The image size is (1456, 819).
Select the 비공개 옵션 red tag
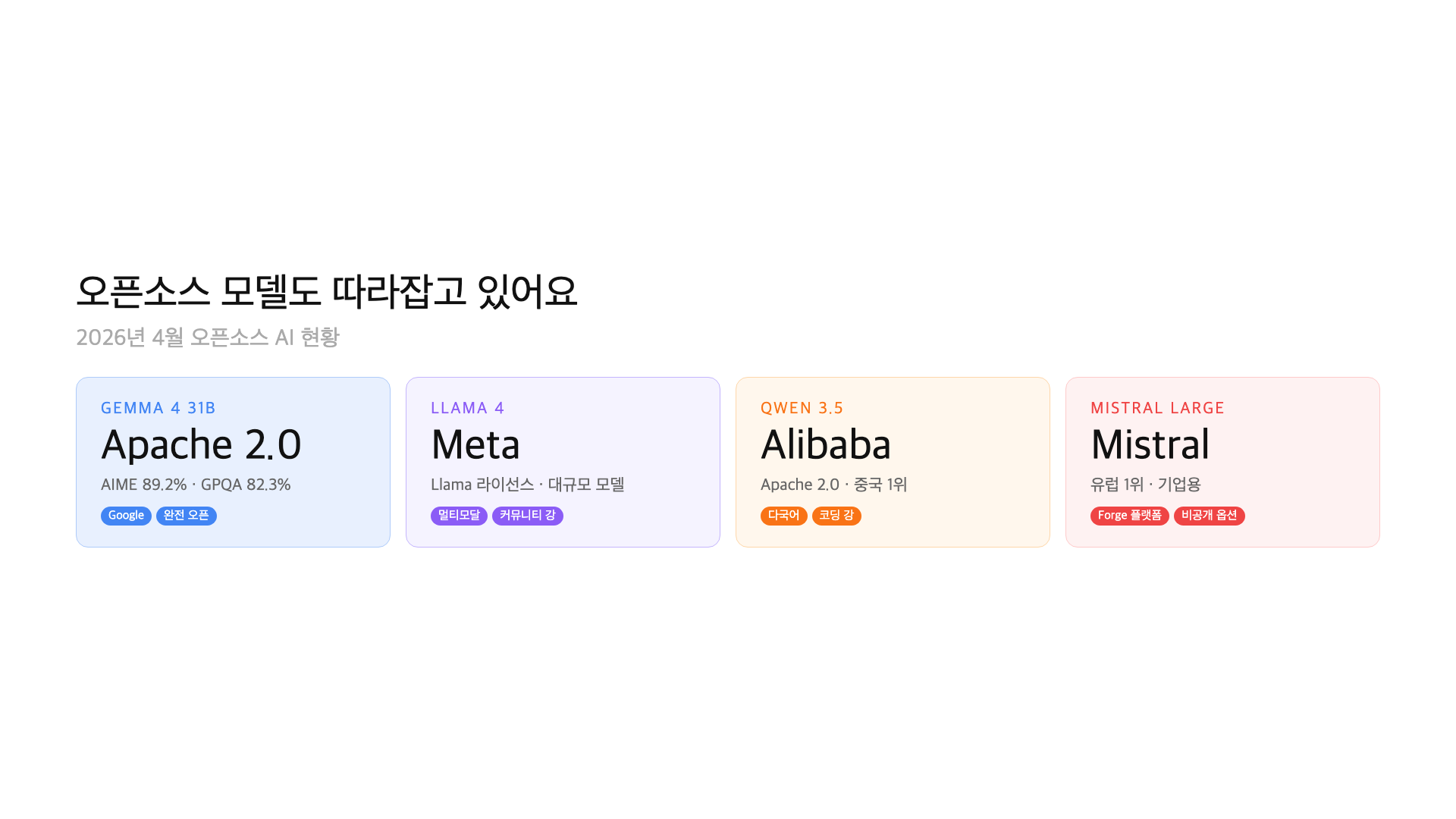pyautogui.click(x=1209, y=516)
